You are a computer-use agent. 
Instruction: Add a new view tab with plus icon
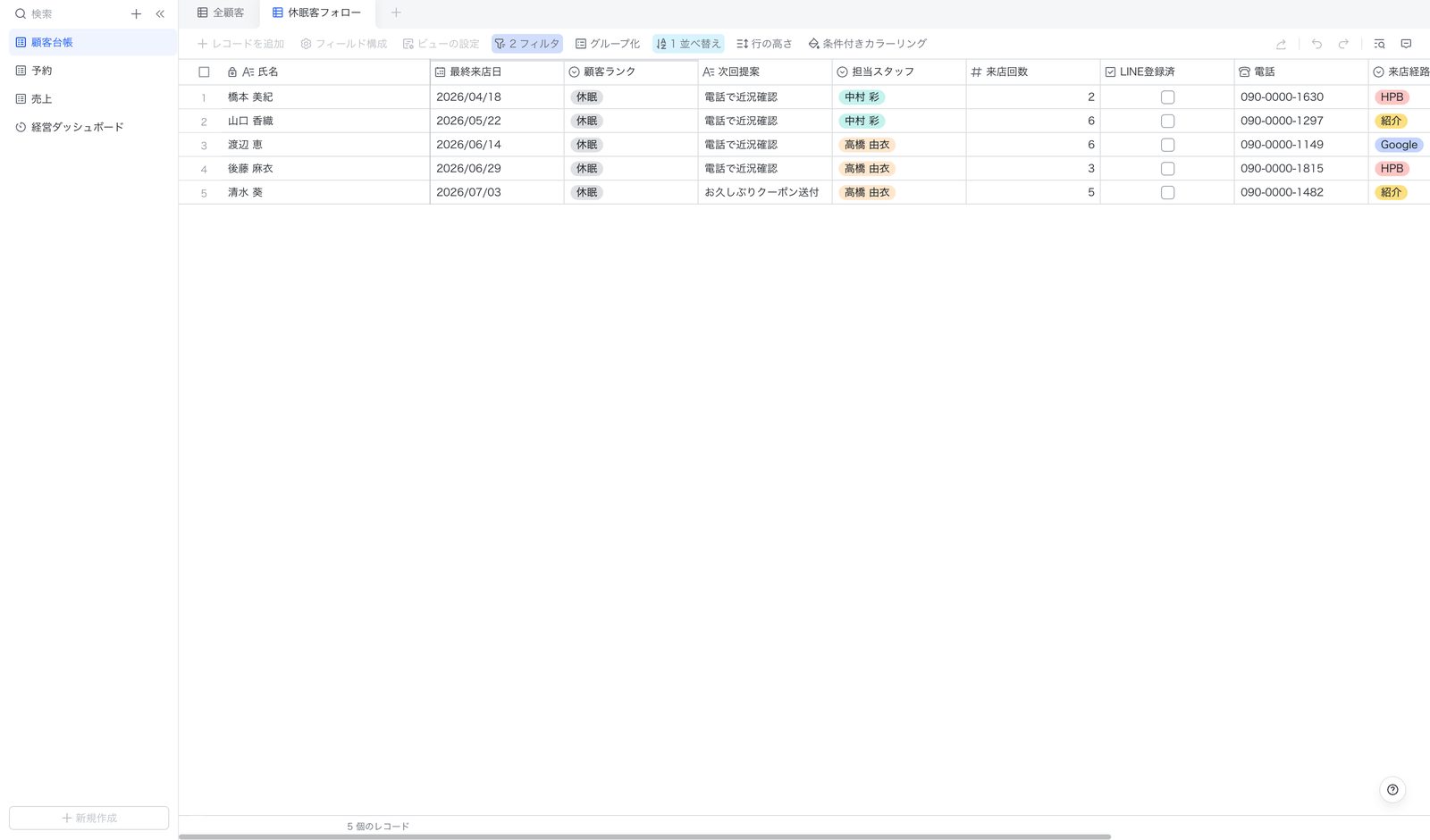coord(396,13)
